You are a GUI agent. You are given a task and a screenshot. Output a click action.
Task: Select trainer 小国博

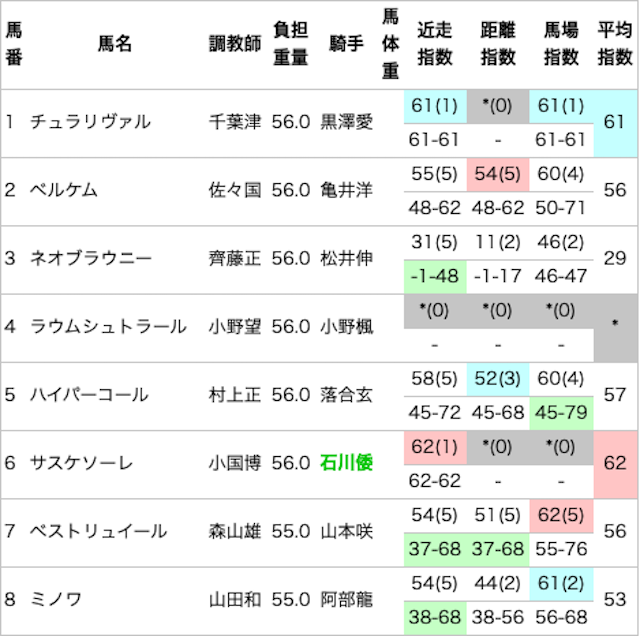click(234, 463)
